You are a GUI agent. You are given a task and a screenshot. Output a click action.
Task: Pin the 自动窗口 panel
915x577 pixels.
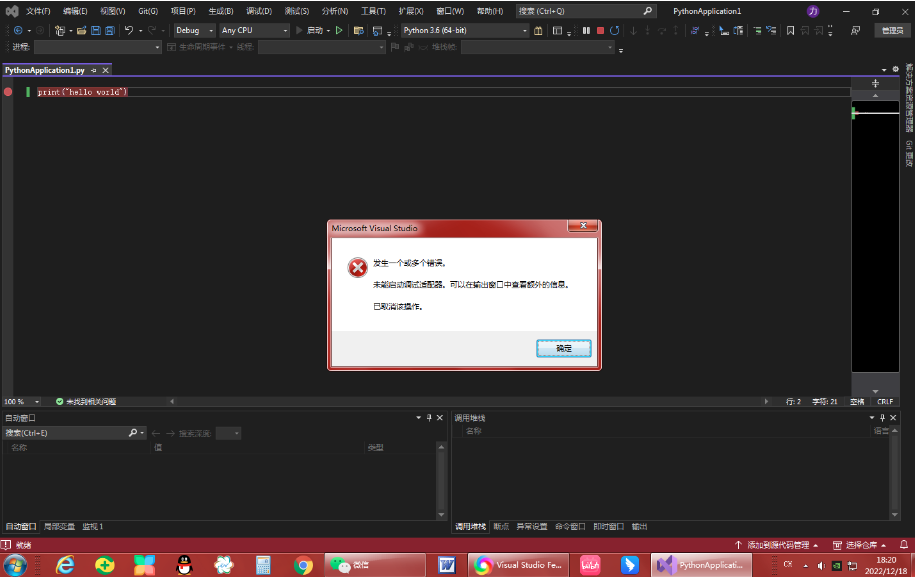pos(428,417)
